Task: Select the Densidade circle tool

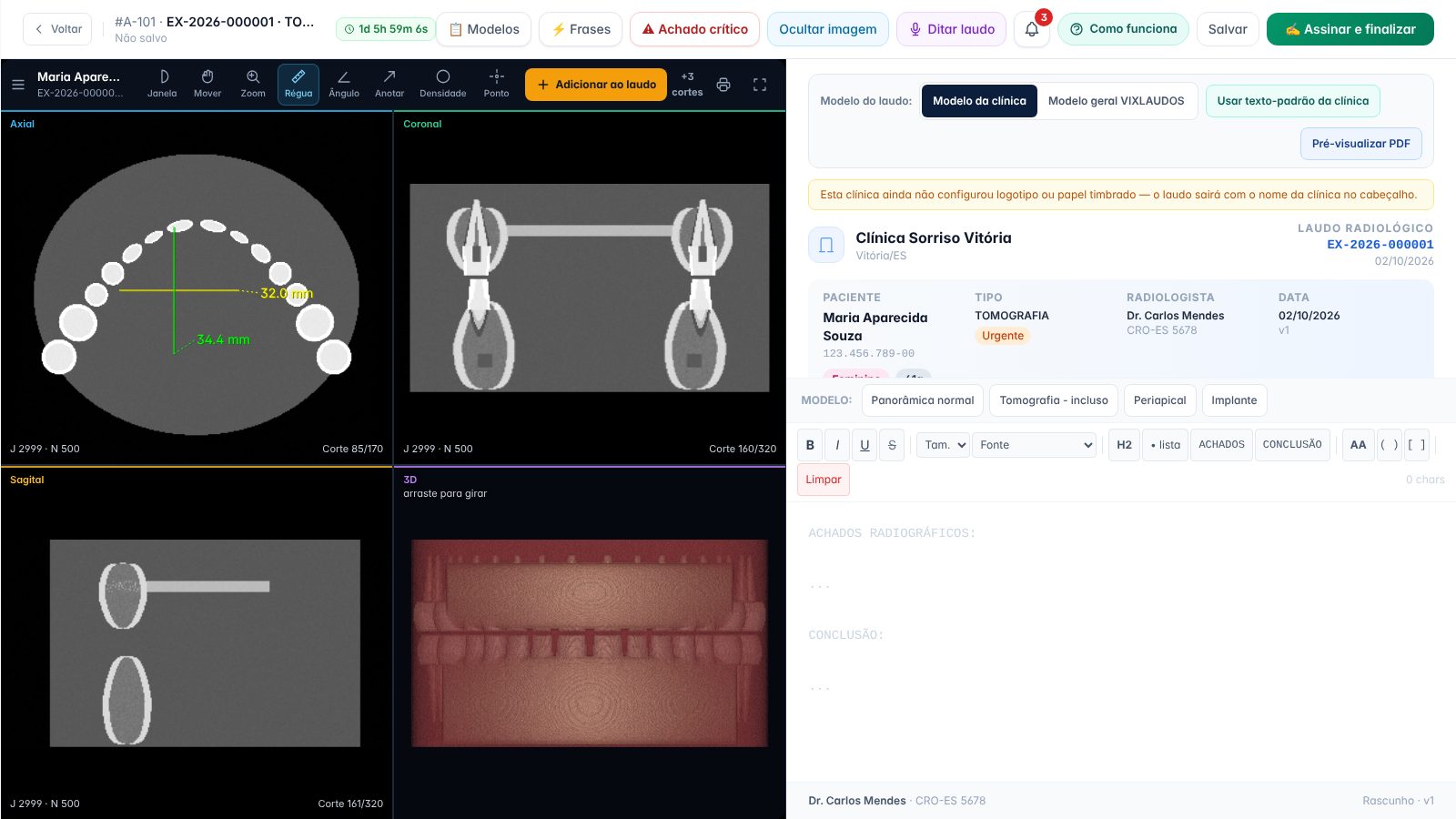Action: coord(443,84)
